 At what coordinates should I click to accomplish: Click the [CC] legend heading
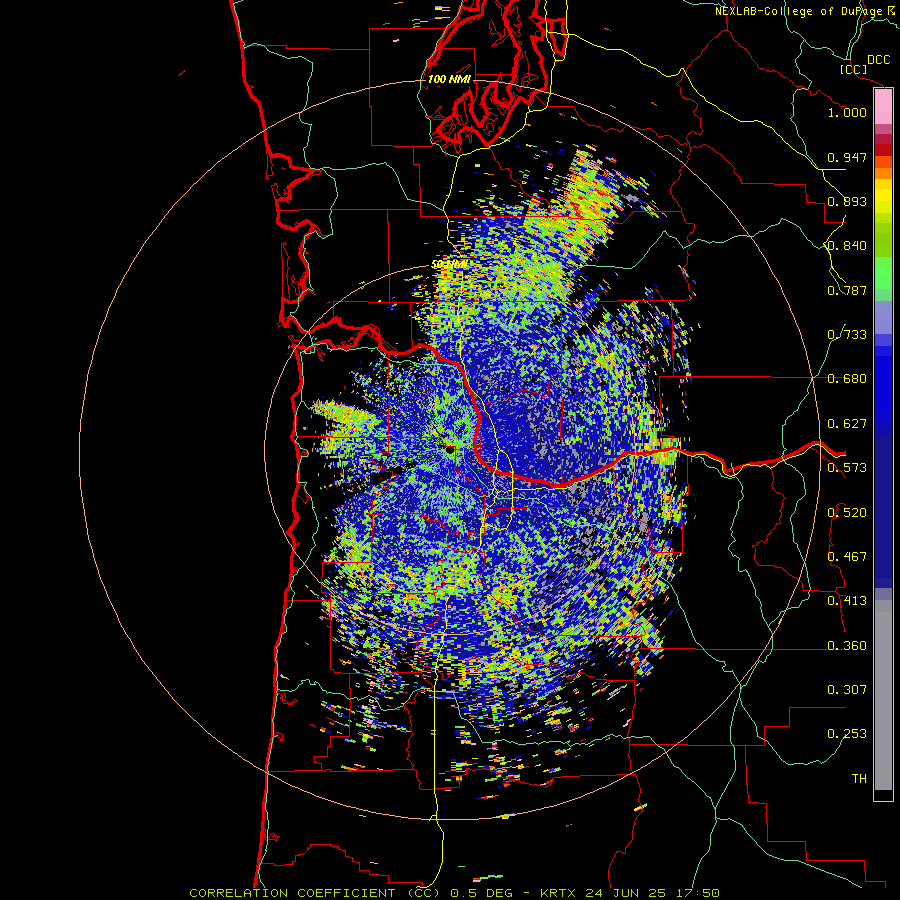[853, 69]
